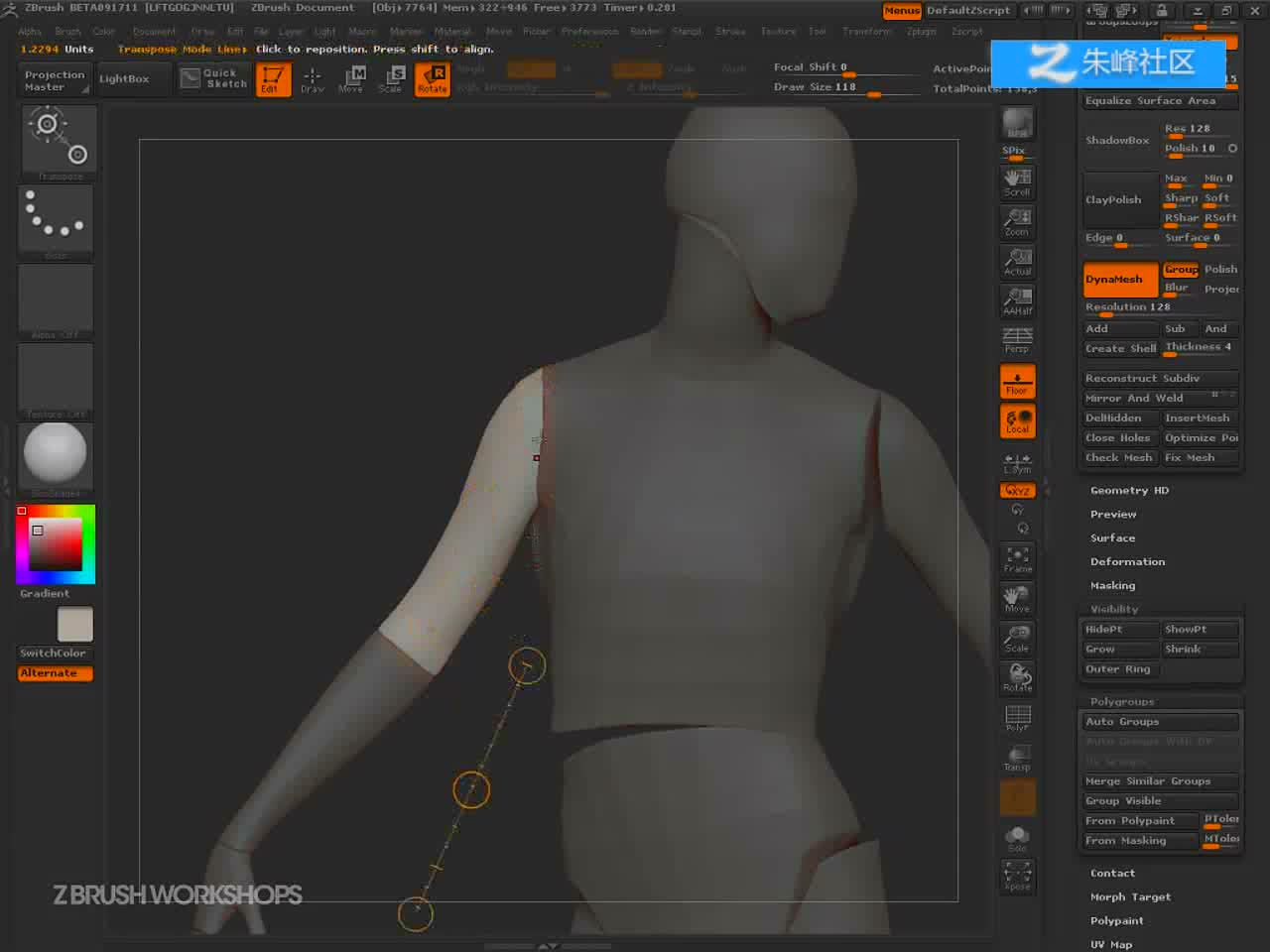Click the Zoom magnifier shelf icon
The image size is (1270, 952).
(x=1017, y=221)
